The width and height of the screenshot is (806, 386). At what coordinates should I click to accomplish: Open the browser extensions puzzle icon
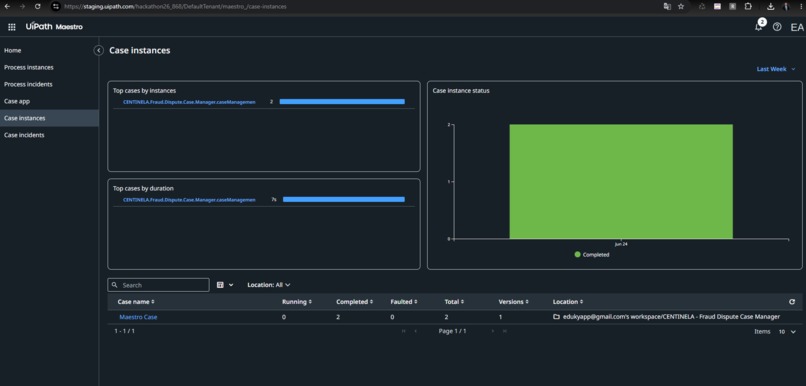[x=748, y=6]
